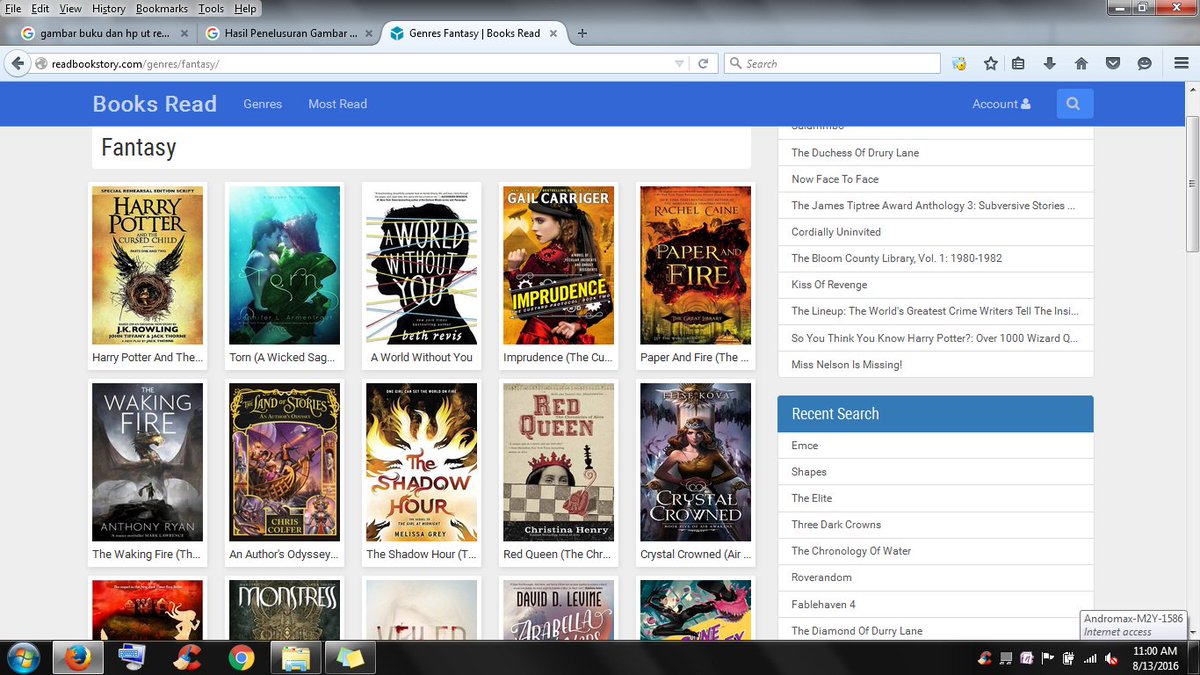Open Genres link in navbar
This screenshot has height=675, width=1200.
tap(263, 104)
